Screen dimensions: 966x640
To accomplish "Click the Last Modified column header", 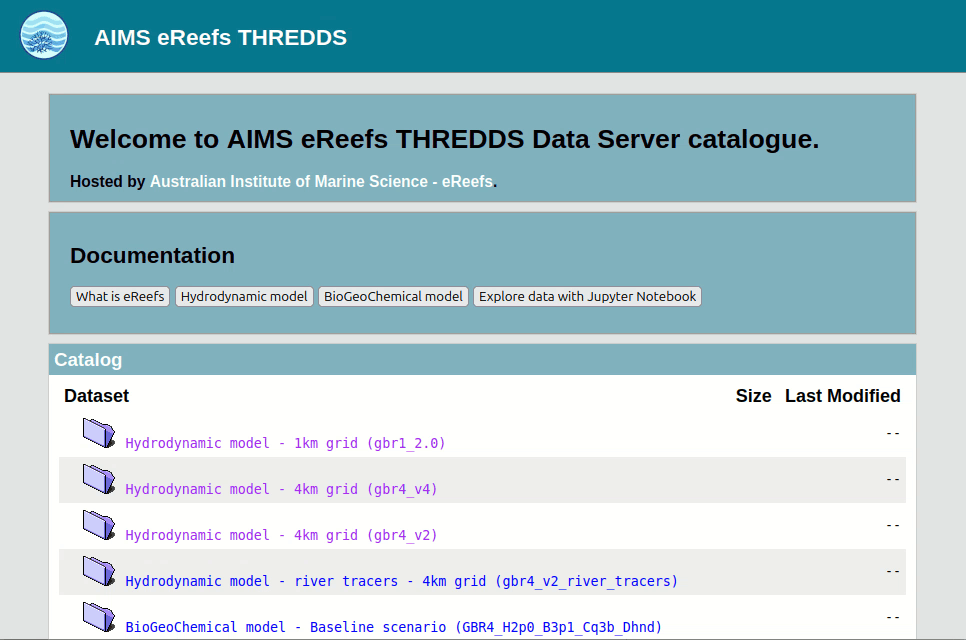I will tap(842, 396).
